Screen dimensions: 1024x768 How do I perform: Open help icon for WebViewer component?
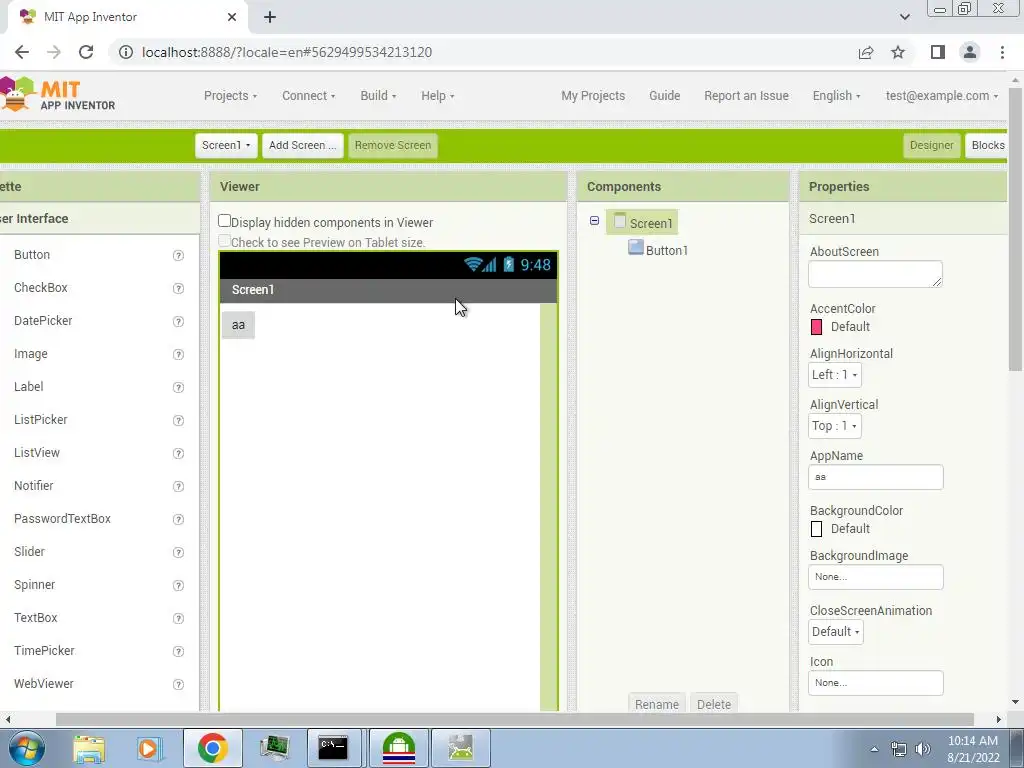click(x=178, y=684)
